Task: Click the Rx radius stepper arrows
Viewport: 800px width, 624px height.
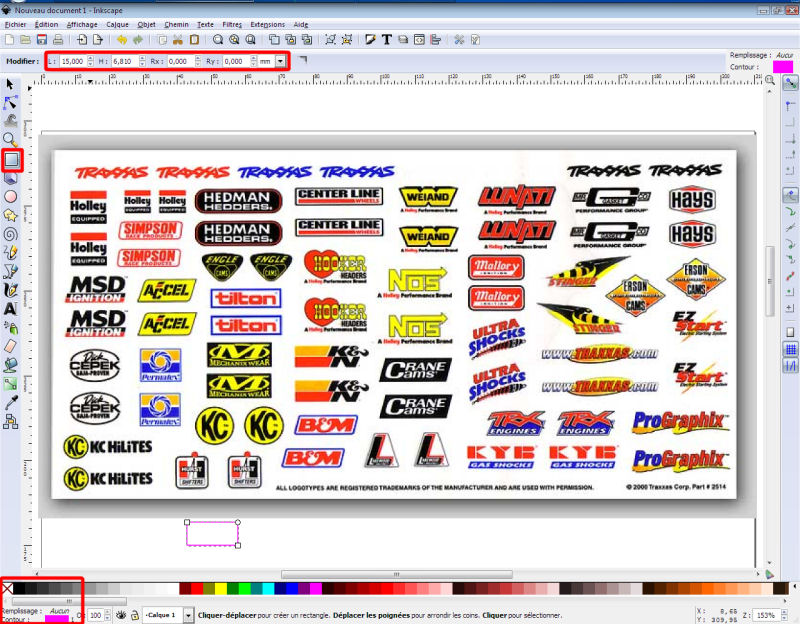Action: point(198,61)
